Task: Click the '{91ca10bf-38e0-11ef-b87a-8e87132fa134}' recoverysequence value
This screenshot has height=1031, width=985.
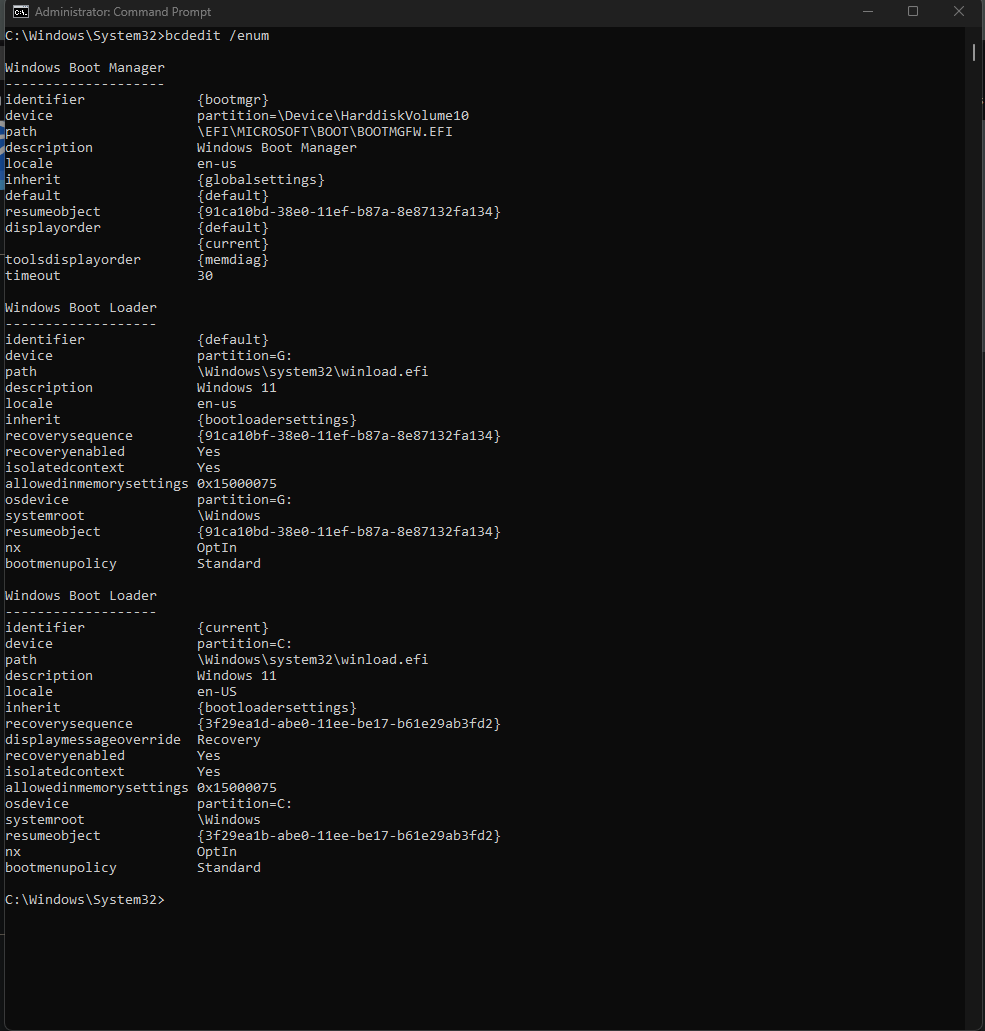Action: 348,436
